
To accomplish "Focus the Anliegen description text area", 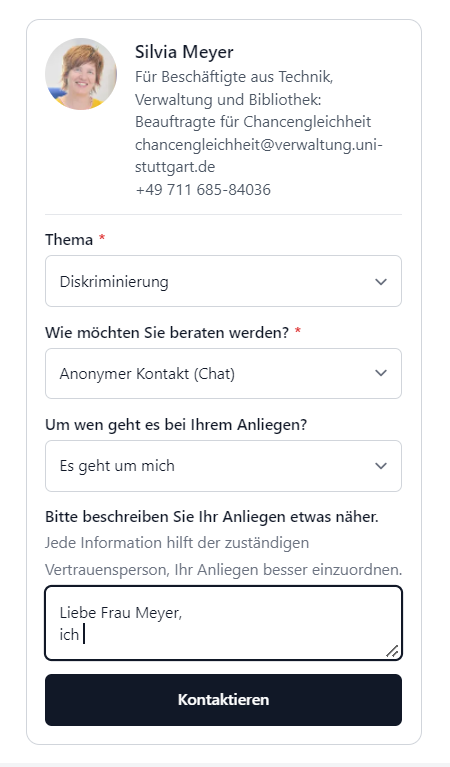I will [x=224, y=623].
